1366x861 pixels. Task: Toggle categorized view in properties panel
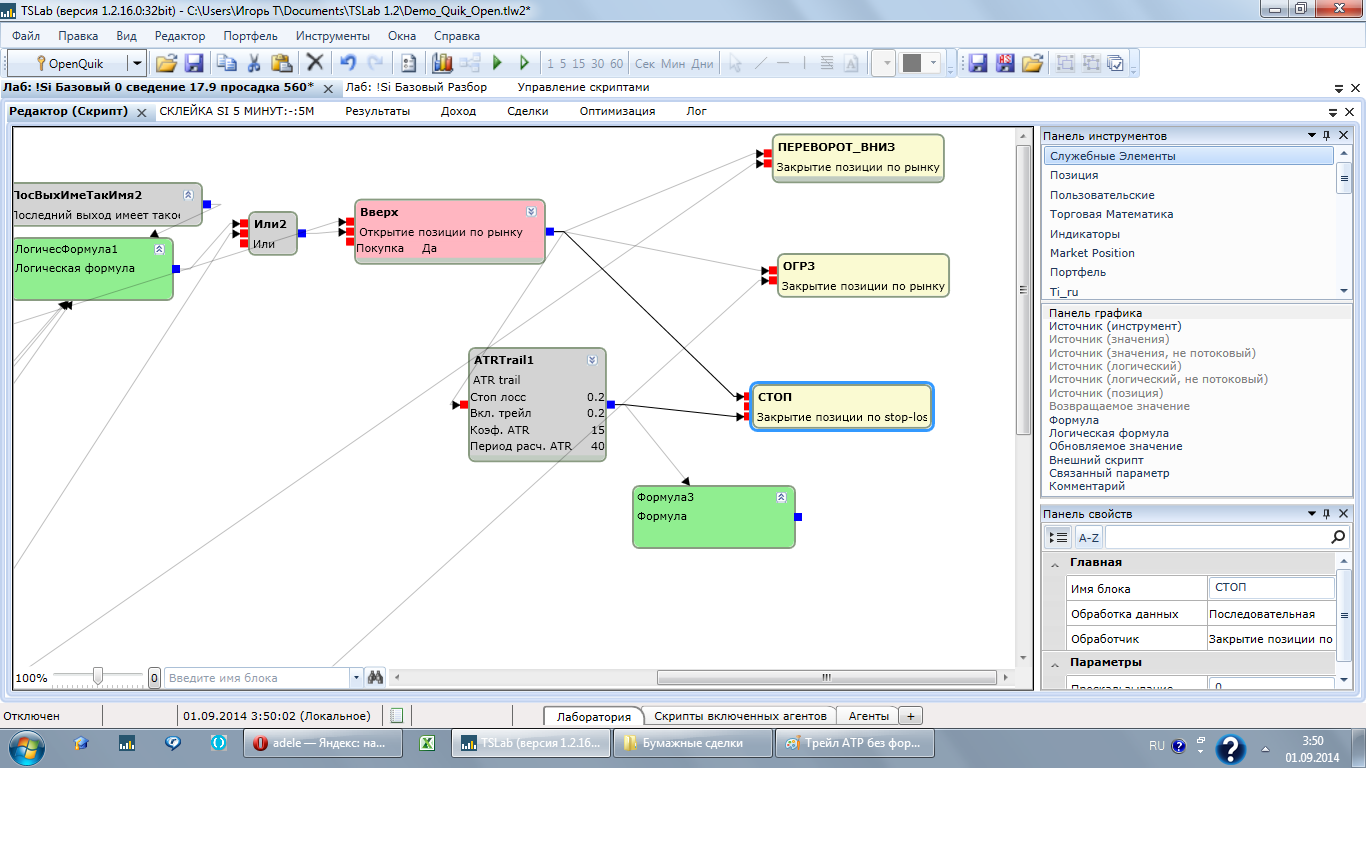1058,538
